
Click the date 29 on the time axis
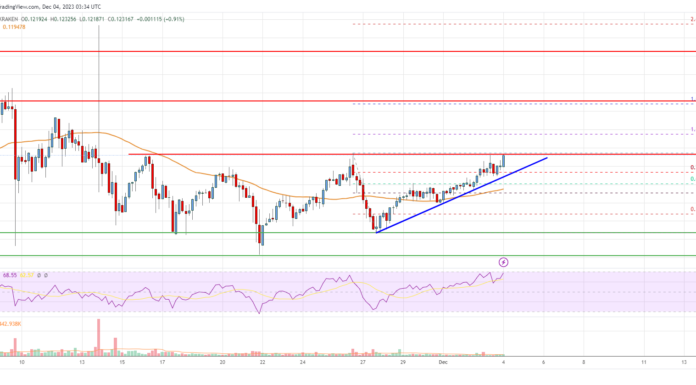coord(403,362)
